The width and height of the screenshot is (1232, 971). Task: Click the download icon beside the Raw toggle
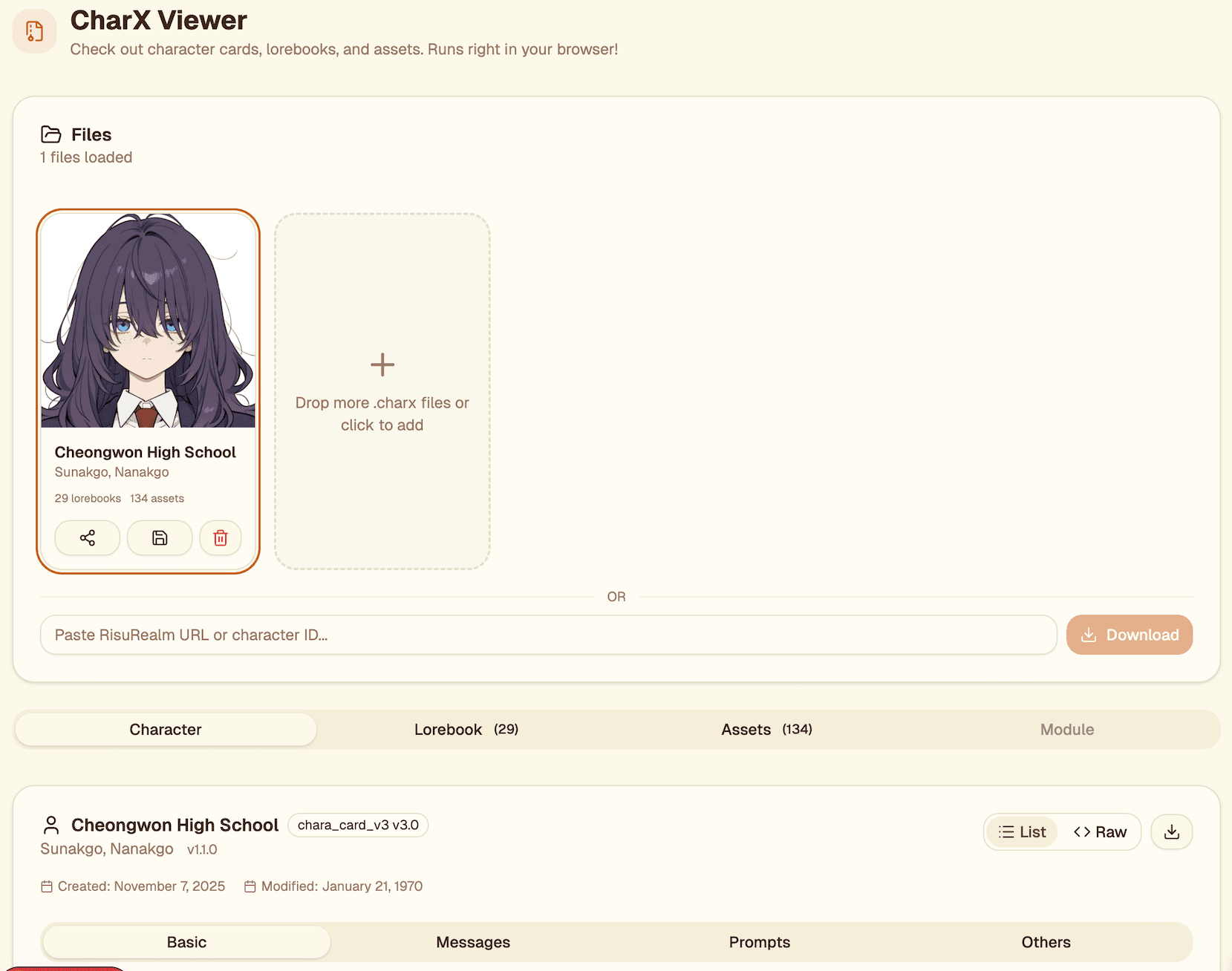pos(1171,831)
